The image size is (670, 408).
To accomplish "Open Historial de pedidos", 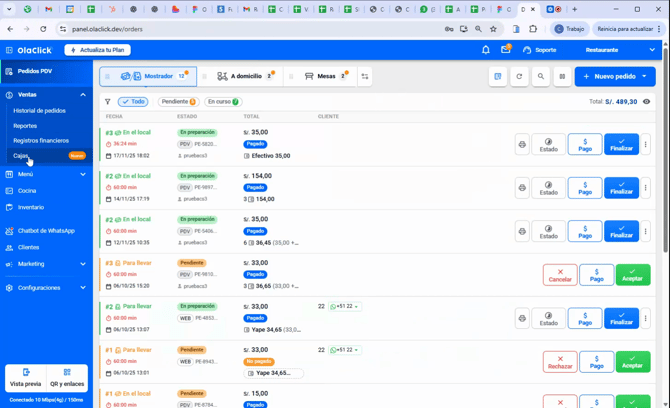I will [x=39, y=111].
